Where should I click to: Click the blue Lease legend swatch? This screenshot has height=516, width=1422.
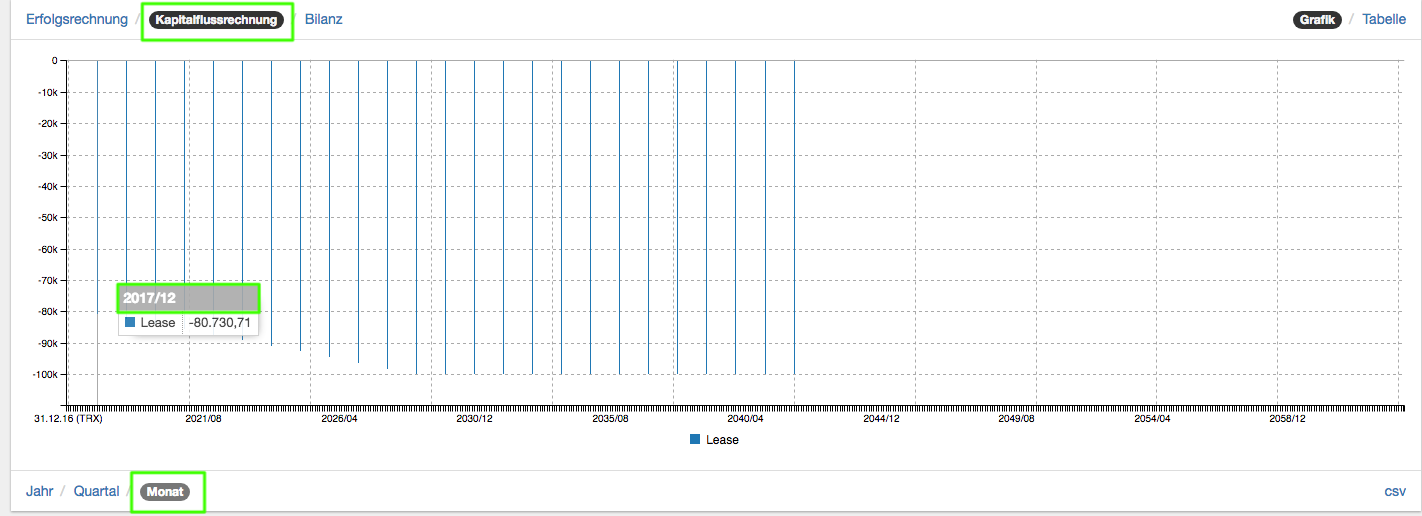tap(695, 439)
